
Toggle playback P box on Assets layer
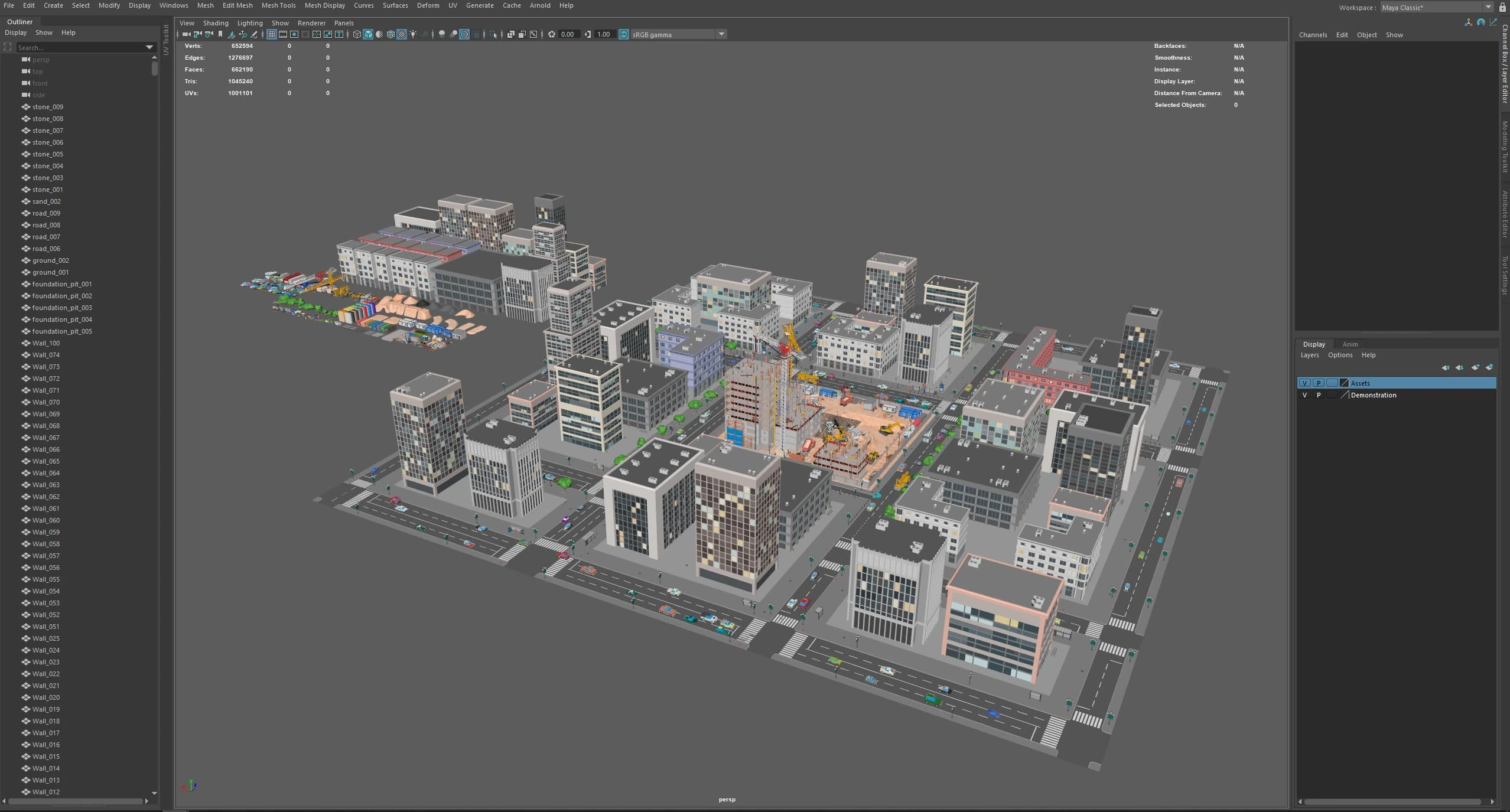point(1319,383)
